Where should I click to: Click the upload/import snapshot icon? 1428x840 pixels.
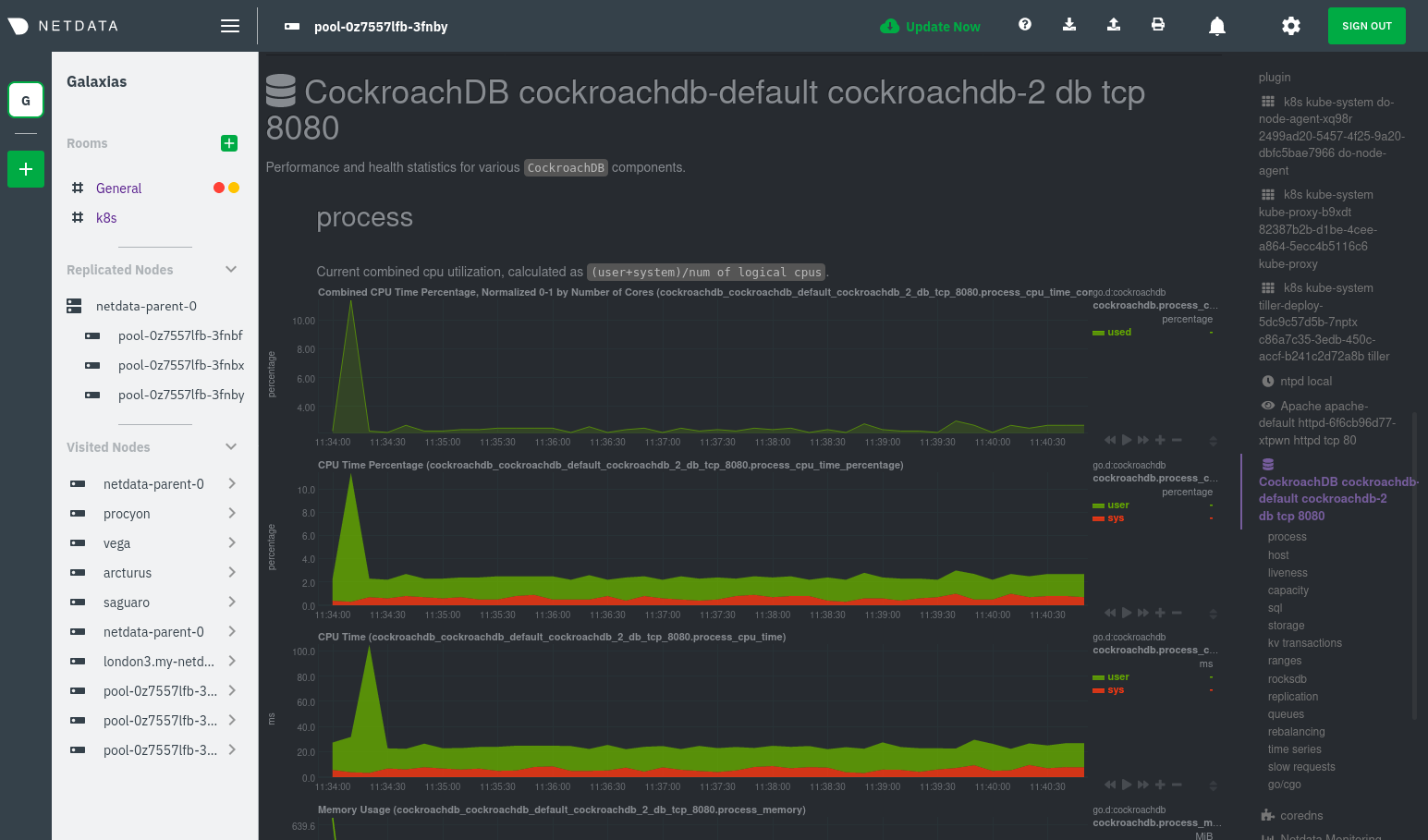(x=1114, y=25)
